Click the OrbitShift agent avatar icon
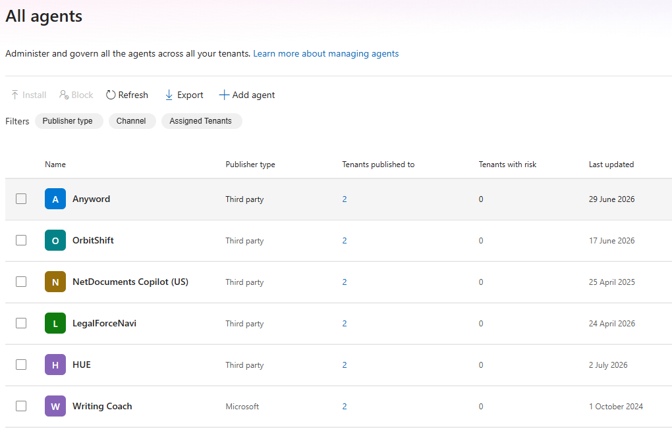Screen dimensions: 672x431 pyautogui.click(x=55, y=240)
